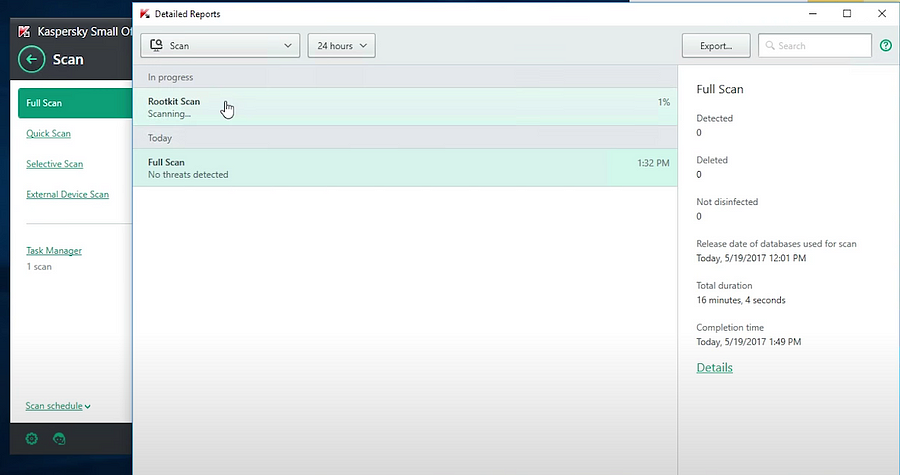Open the 24 hours period dropdown
This screenshot has width=900, height=475.
click(342, 45)
